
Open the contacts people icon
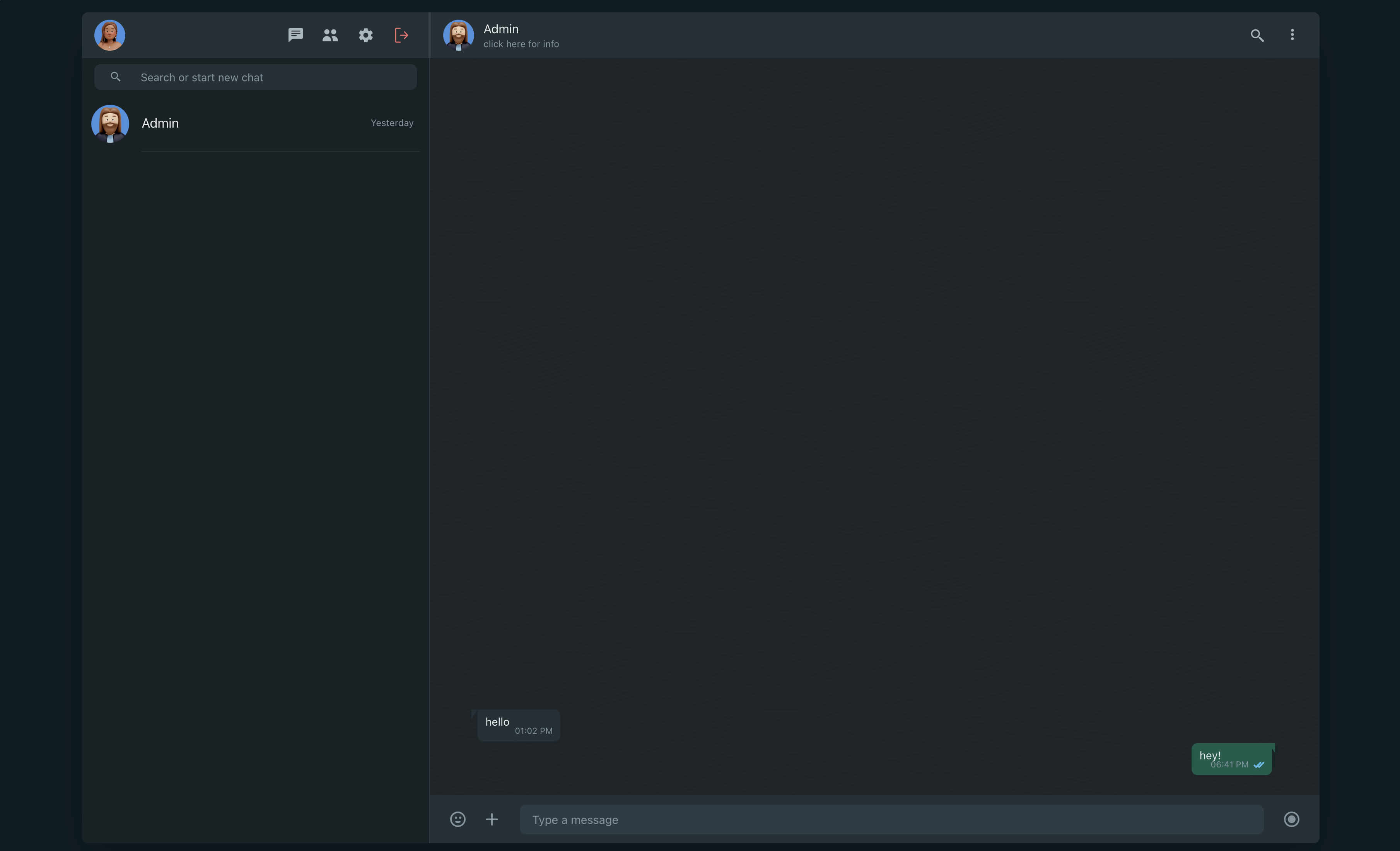pos(330,35)
